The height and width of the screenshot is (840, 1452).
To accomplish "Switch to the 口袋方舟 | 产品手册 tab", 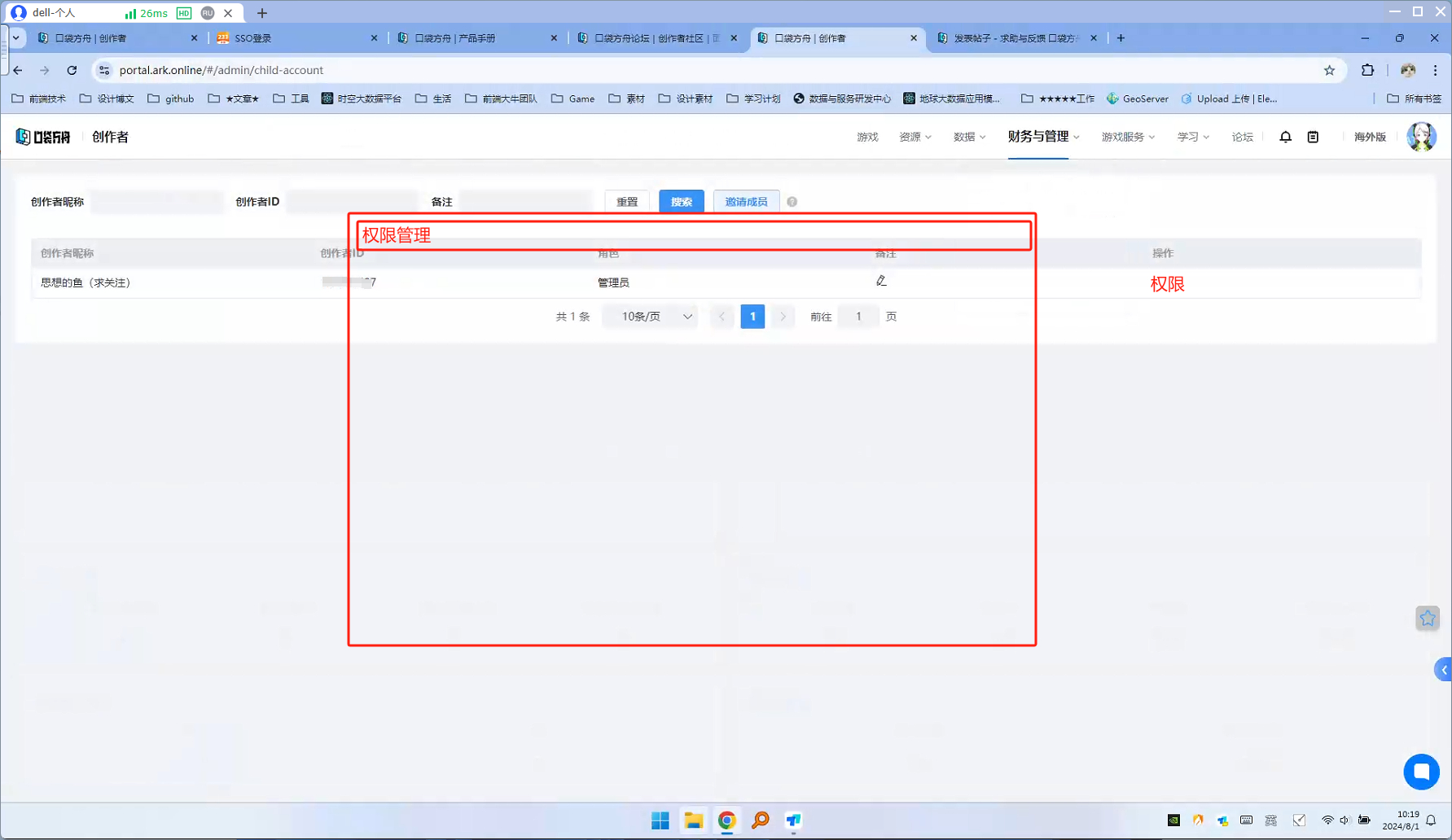I will click(x=476, y=38).
